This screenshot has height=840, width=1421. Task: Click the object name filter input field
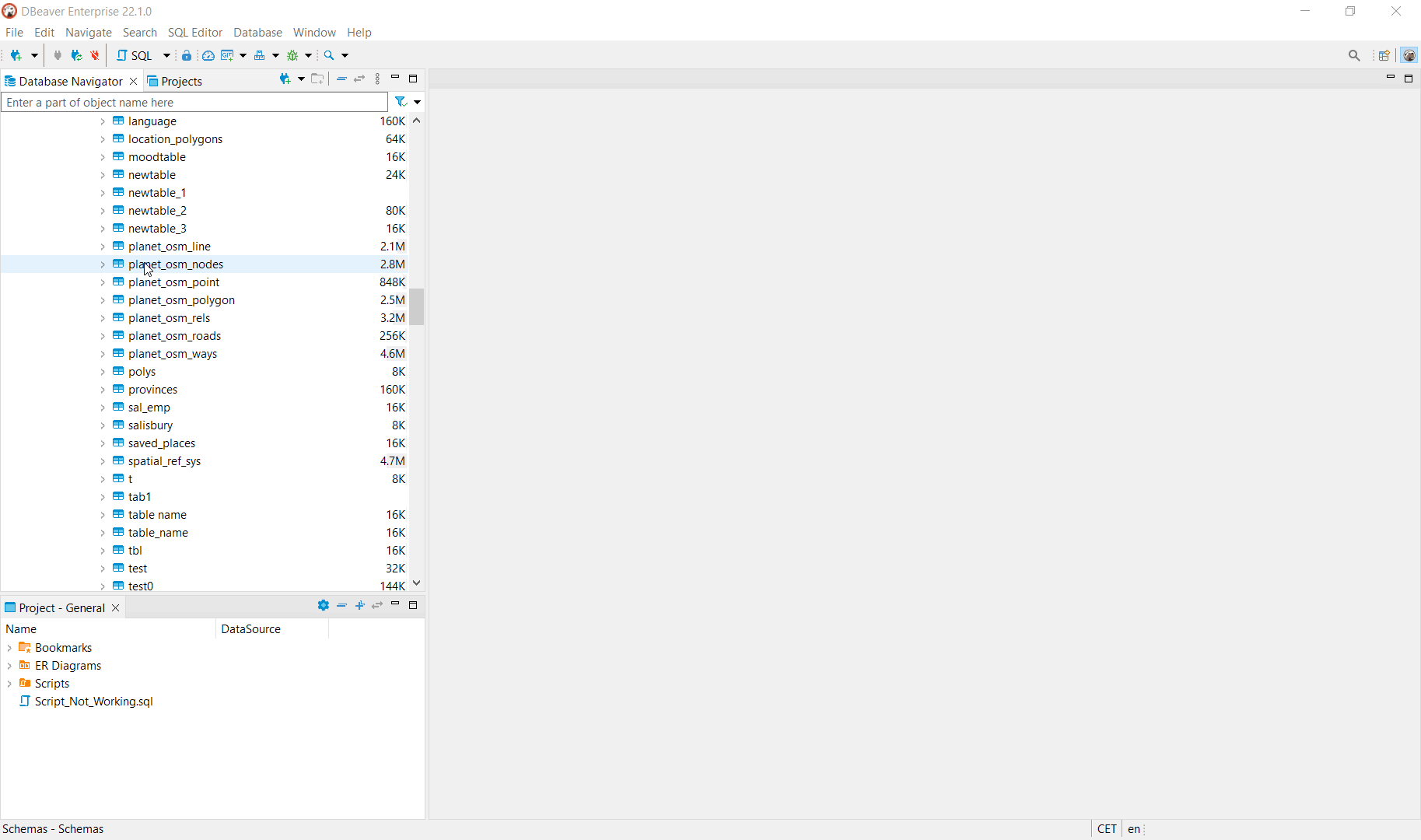[x=194, y=102]
